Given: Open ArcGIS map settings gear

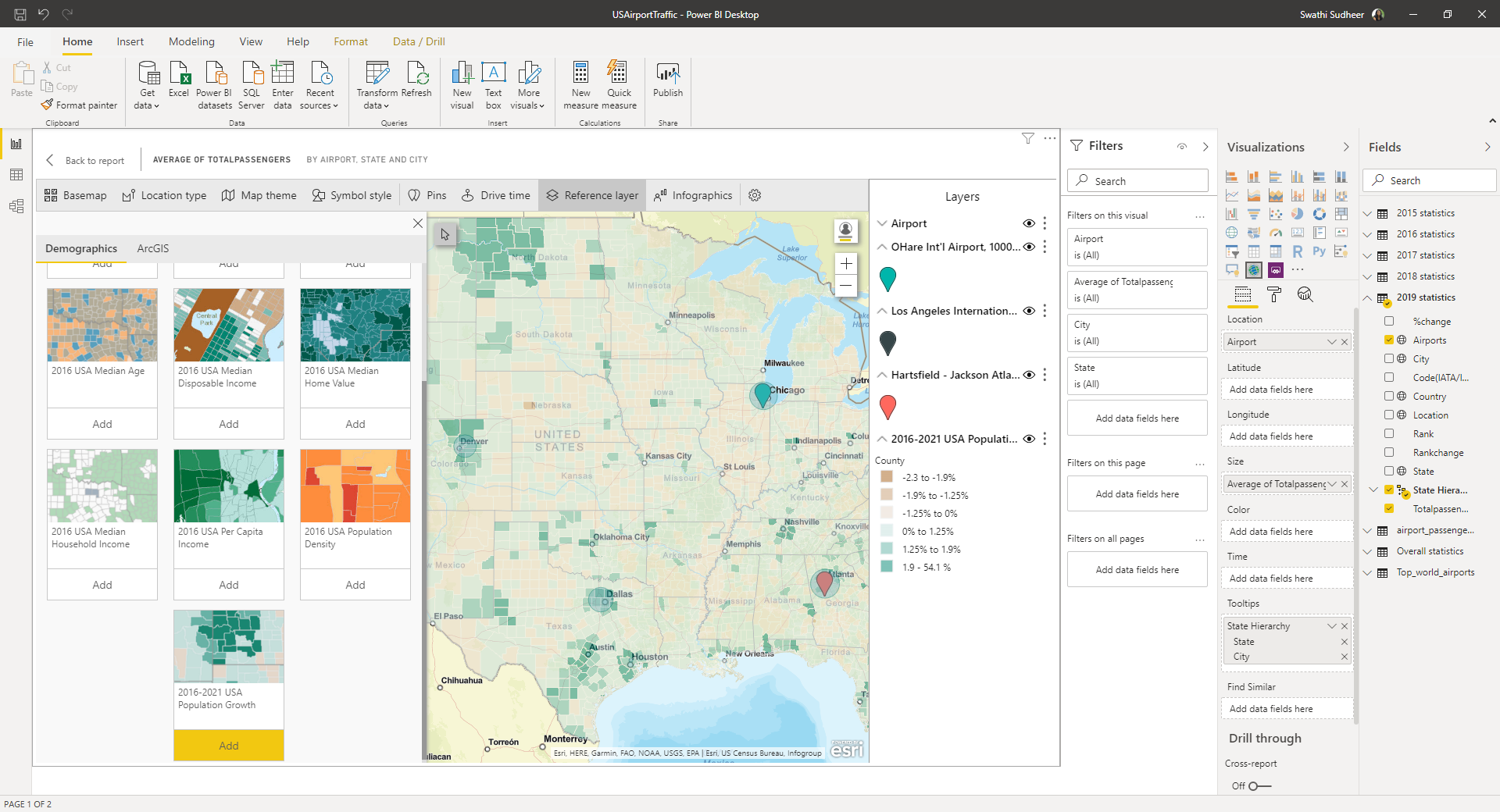Looking at the screenshot, I should pos(755,195).
